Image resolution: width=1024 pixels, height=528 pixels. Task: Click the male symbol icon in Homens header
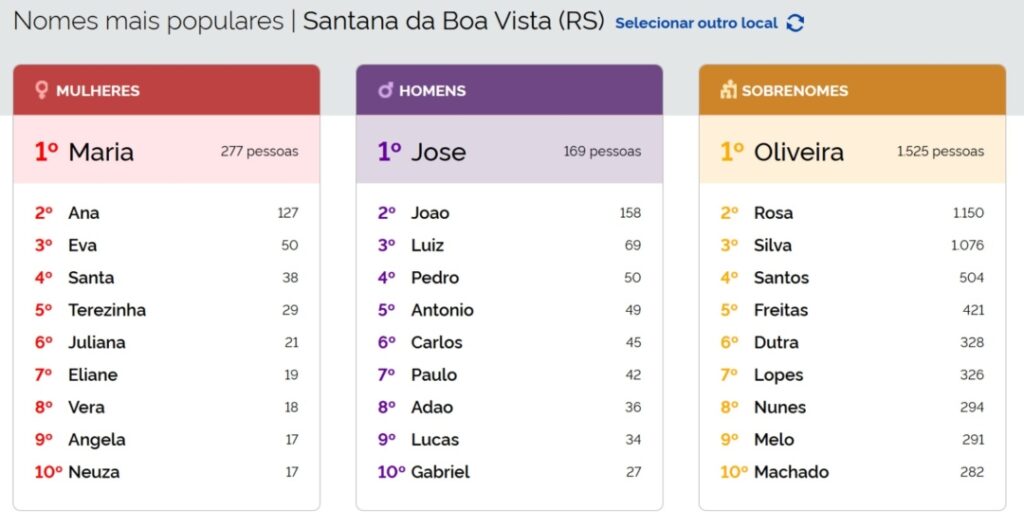coord(385,90)
